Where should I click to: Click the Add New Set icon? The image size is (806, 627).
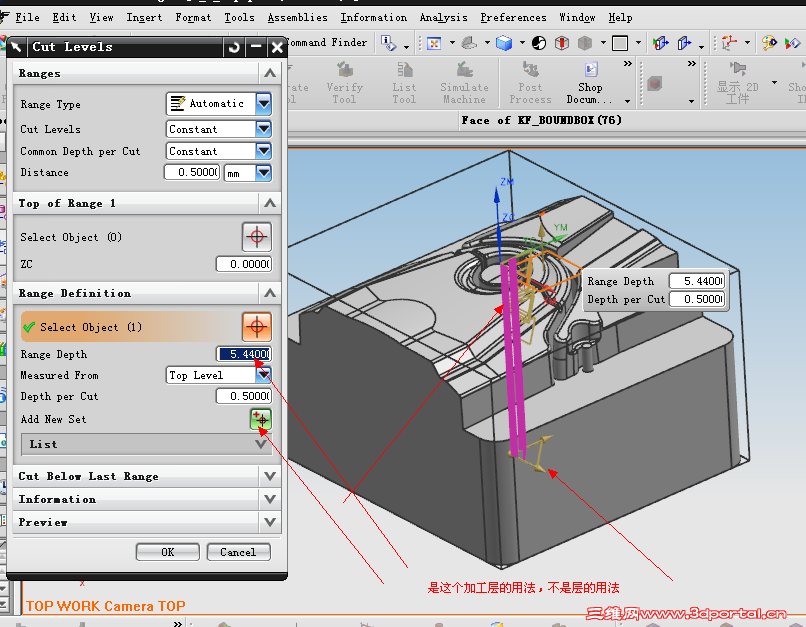(x=261, y=419)
